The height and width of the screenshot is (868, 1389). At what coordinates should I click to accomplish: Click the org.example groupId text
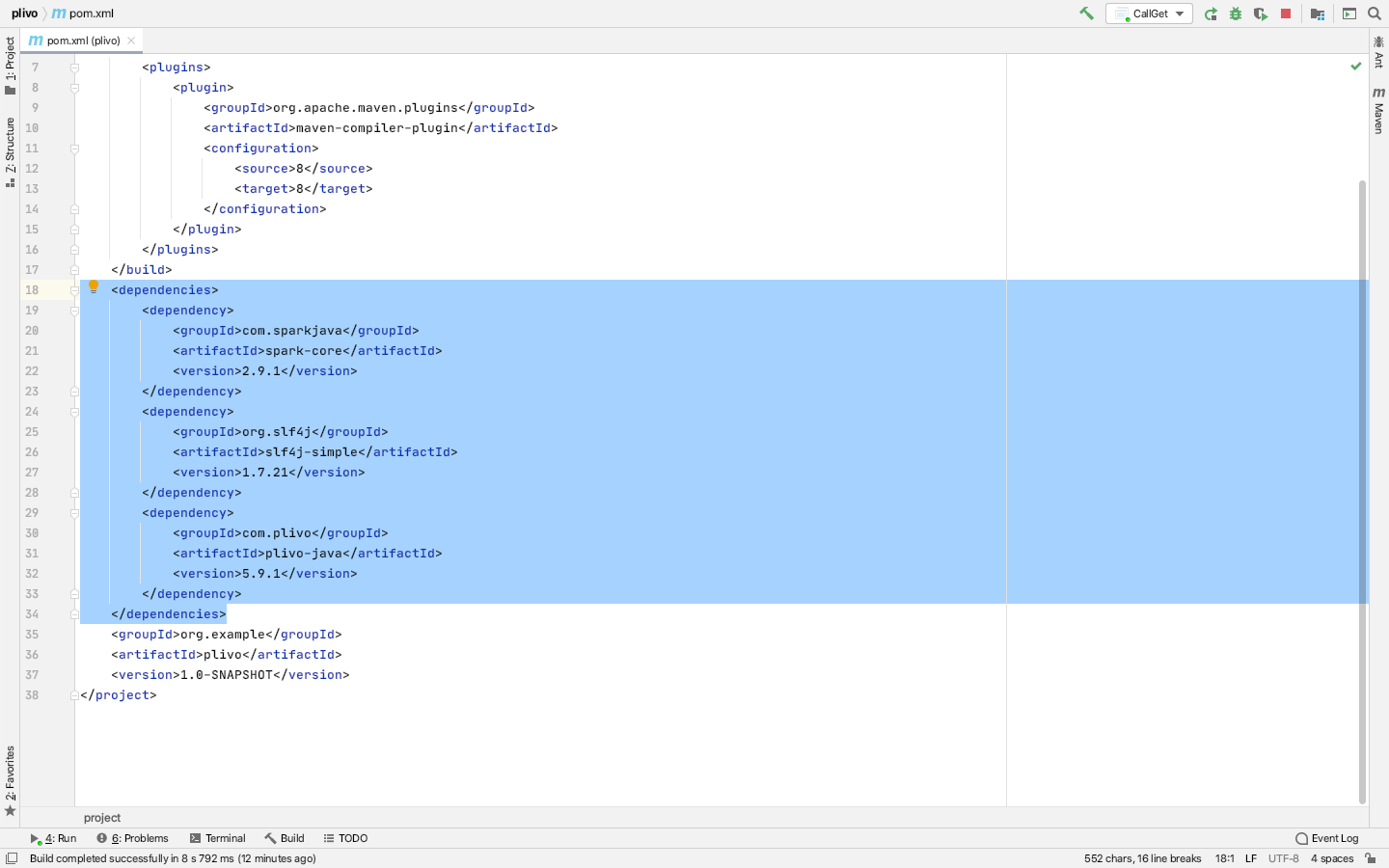coord(223,635)
